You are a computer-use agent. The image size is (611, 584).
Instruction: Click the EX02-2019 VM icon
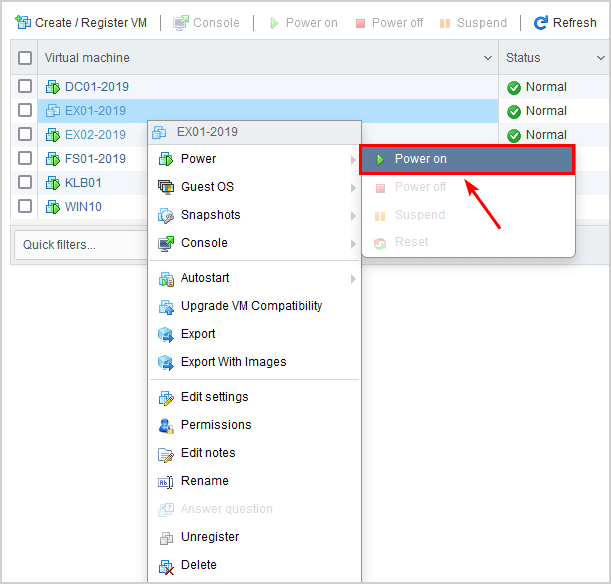point(53,135)
